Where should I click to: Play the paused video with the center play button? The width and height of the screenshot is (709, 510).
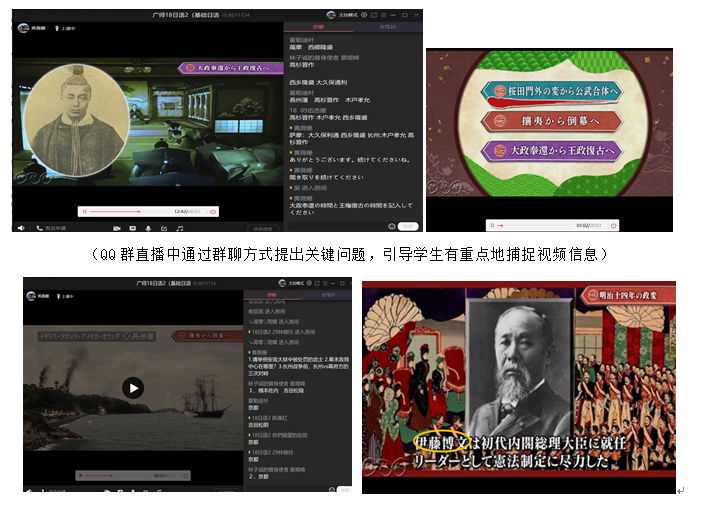132,388
